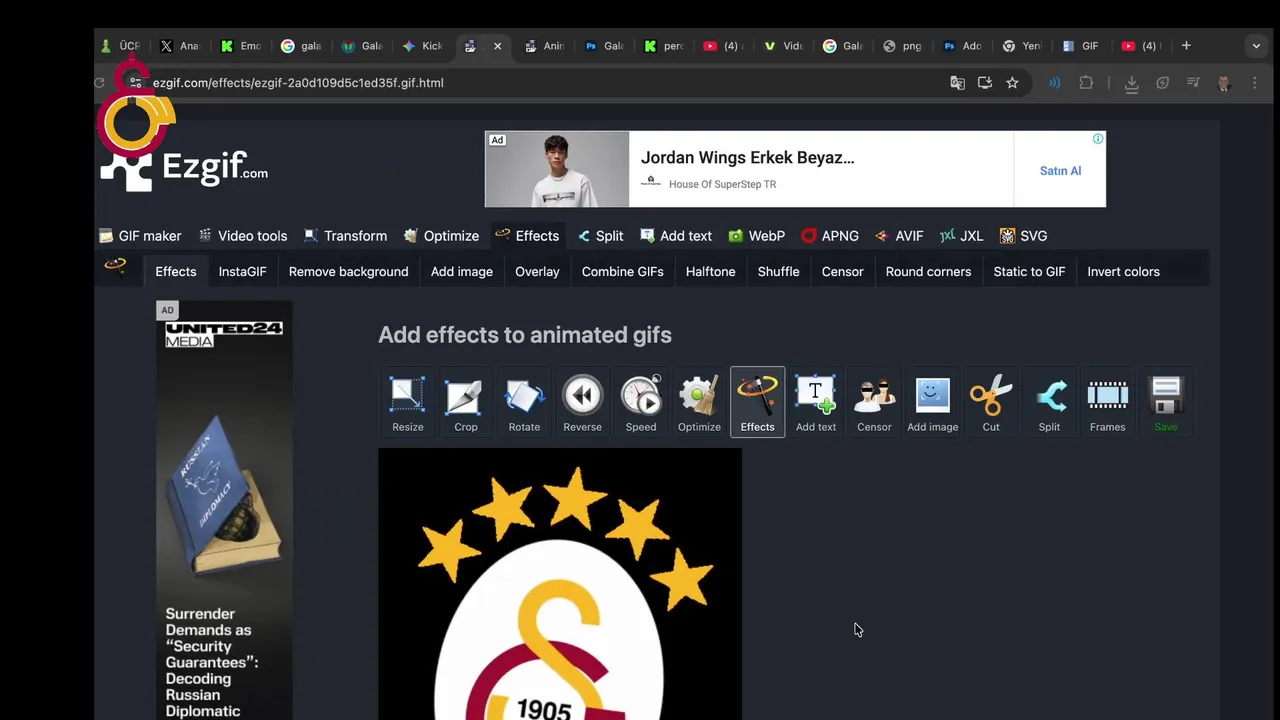Switch to the Kick browser tab
Image resolution: width=1280 pixels, height=720 pixels.
point(422,46)
